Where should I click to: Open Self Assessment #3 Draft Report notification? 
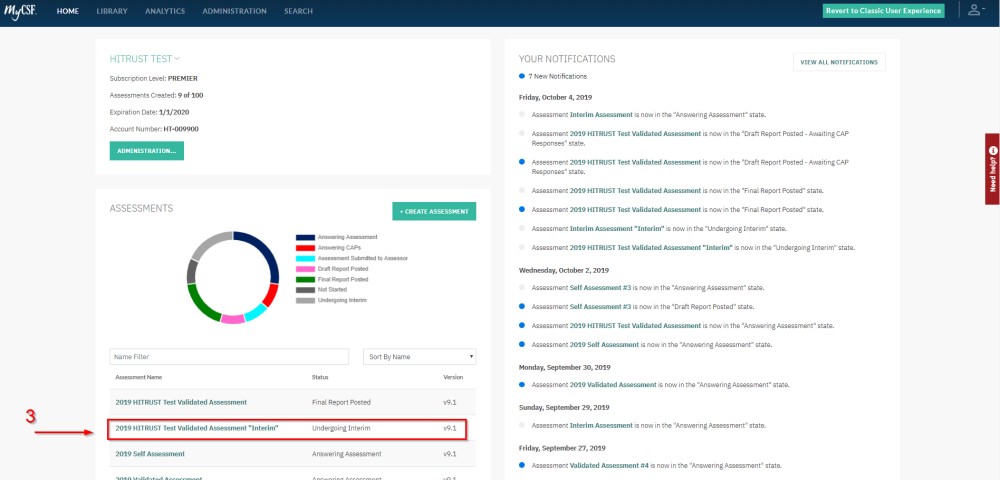600,307
